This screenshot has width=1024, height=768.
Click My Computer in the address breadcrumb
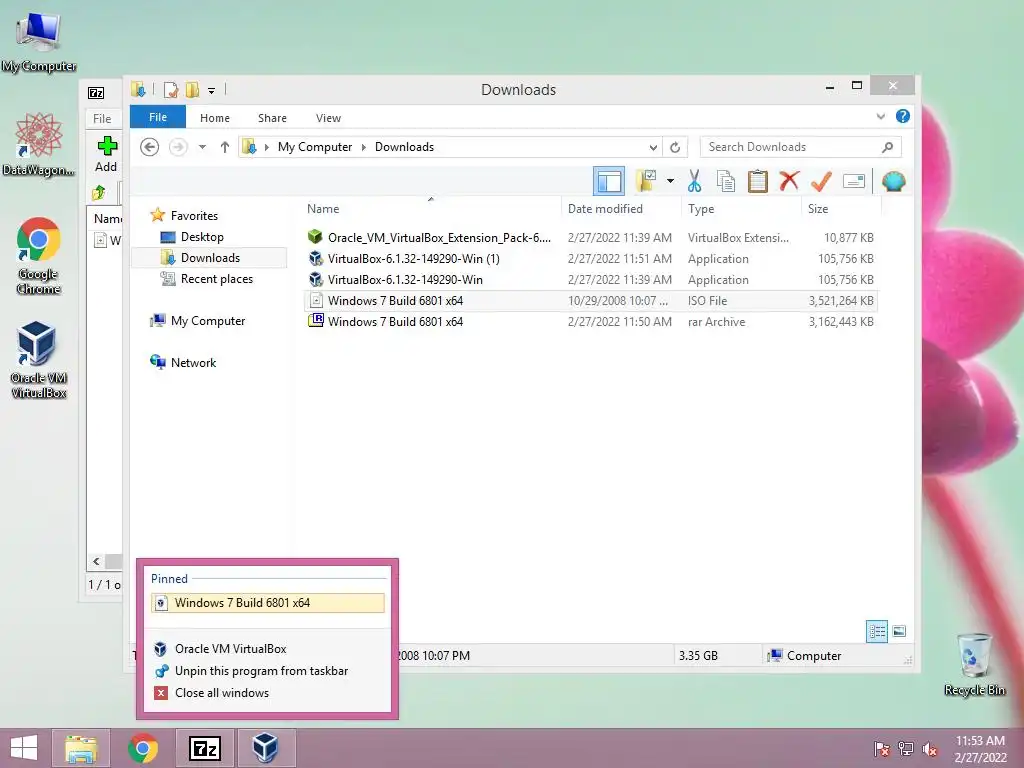(315, 147)
